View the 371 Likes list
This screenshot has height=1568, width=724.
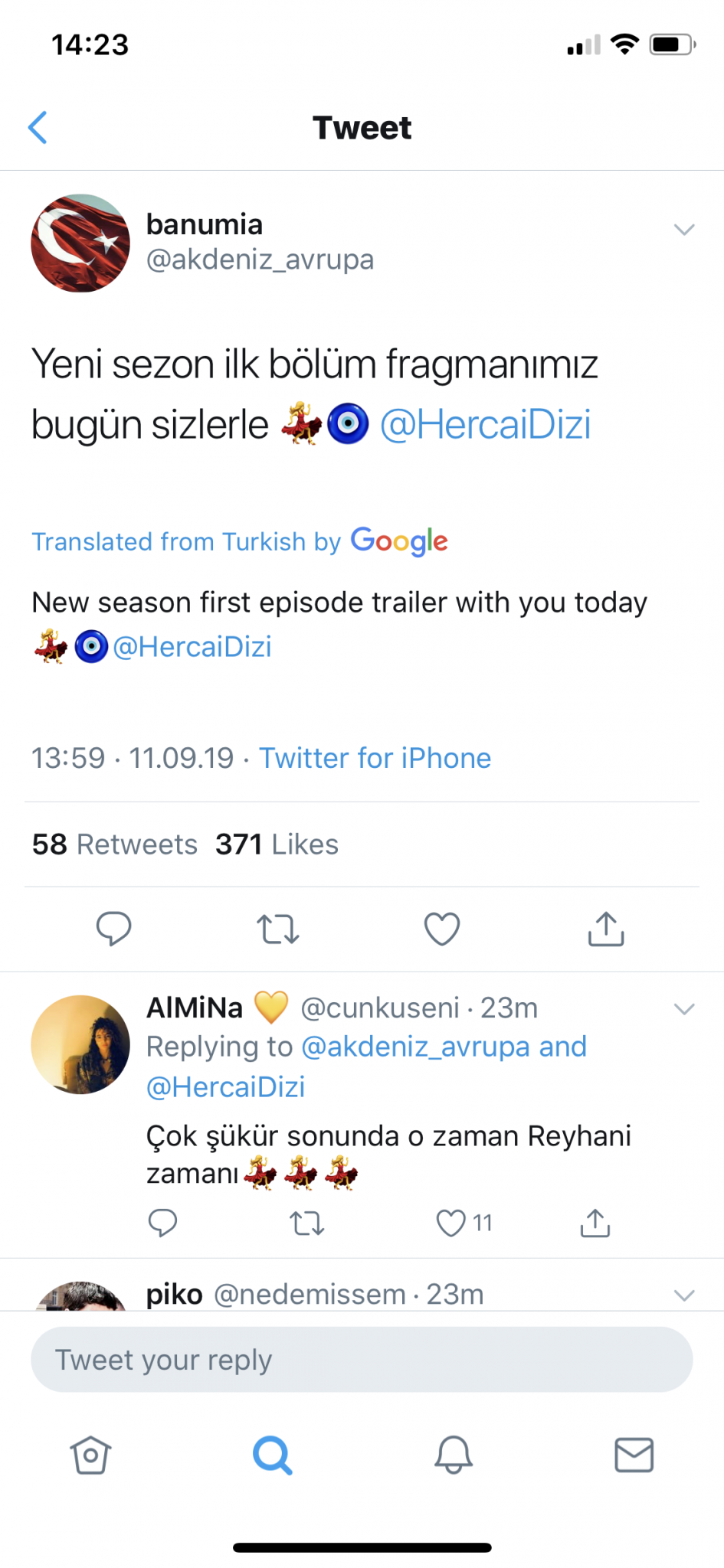(x=277, y=844)
